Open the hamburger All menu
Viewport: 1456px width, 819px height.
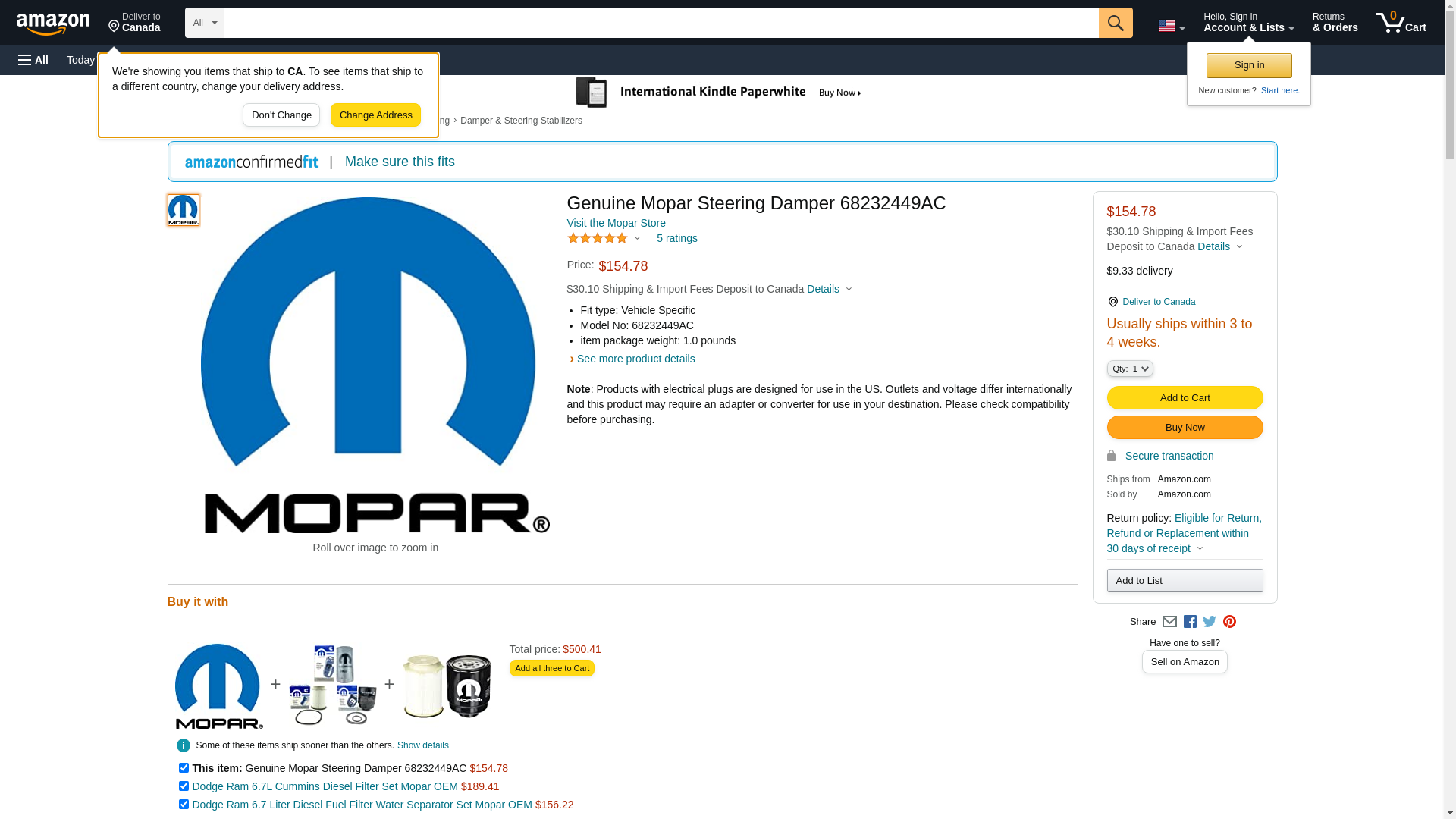(x=33, y=60)
